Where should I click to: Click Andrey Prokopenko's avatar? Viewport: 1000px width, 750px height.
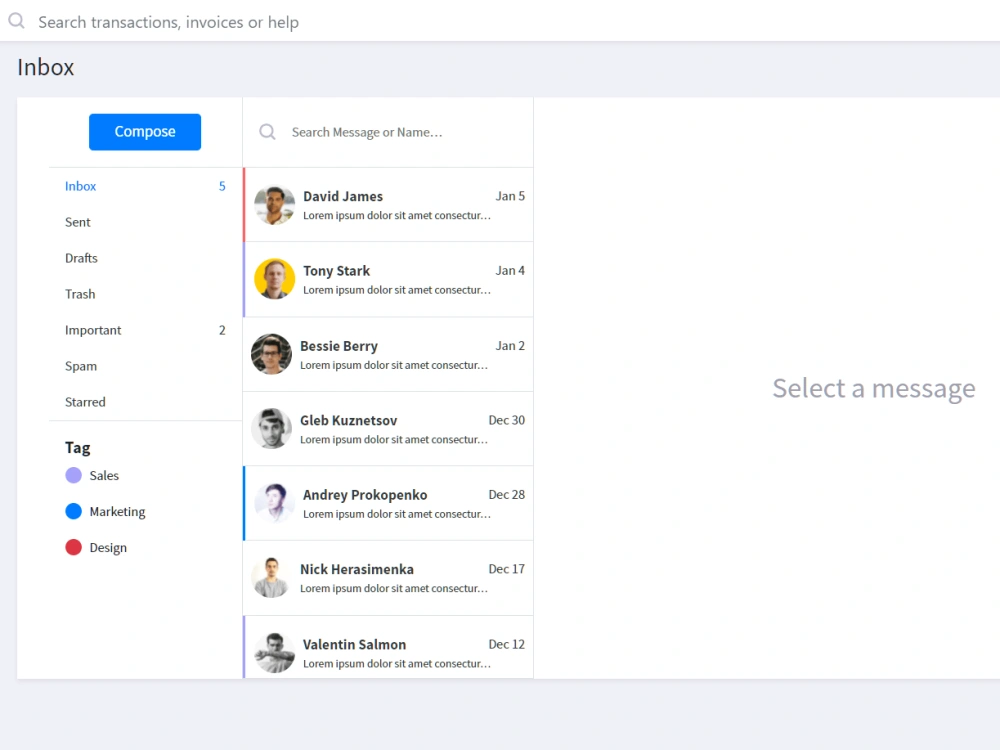(274, 503)
